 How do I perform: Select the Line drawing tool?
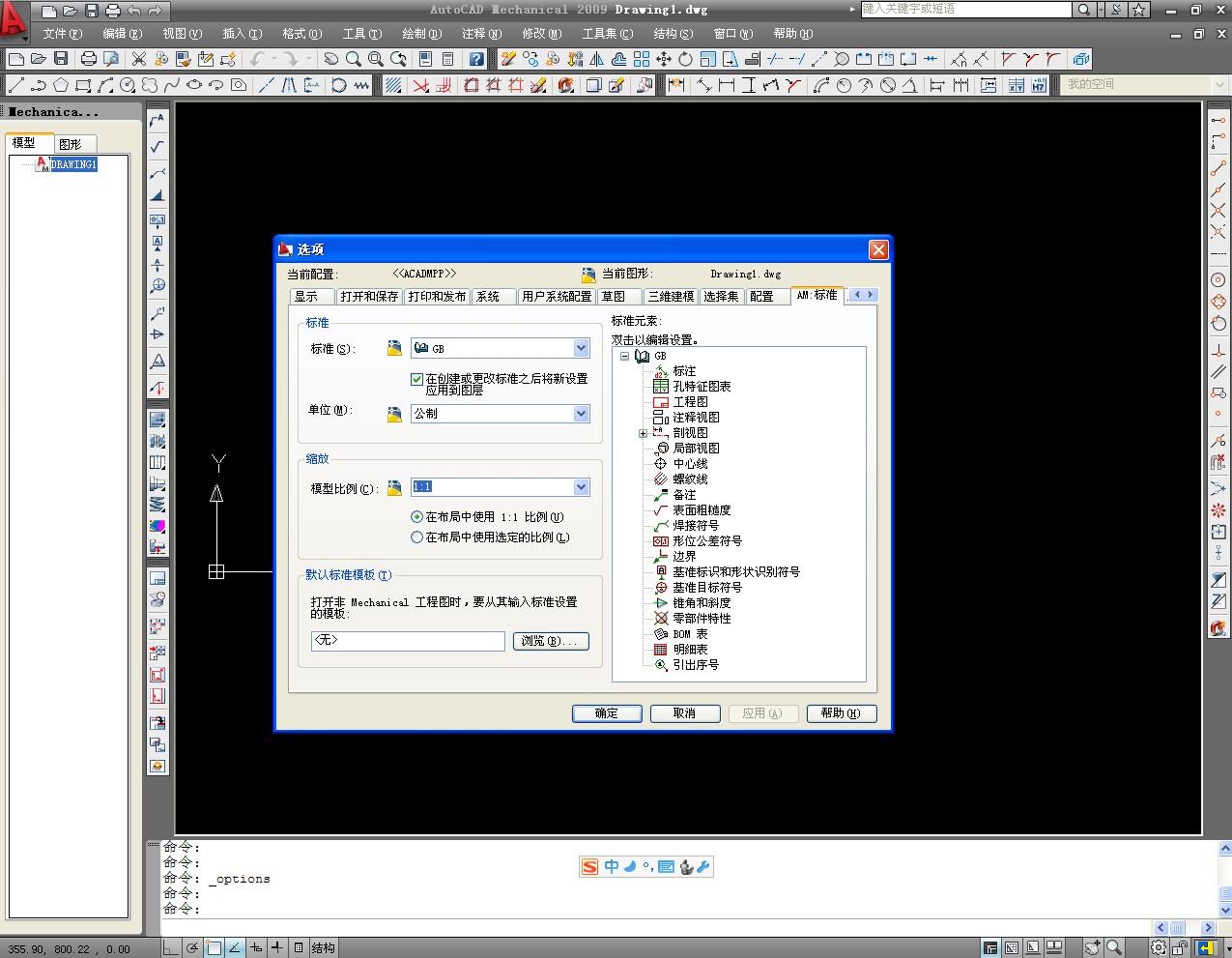(x=16, y=85)
